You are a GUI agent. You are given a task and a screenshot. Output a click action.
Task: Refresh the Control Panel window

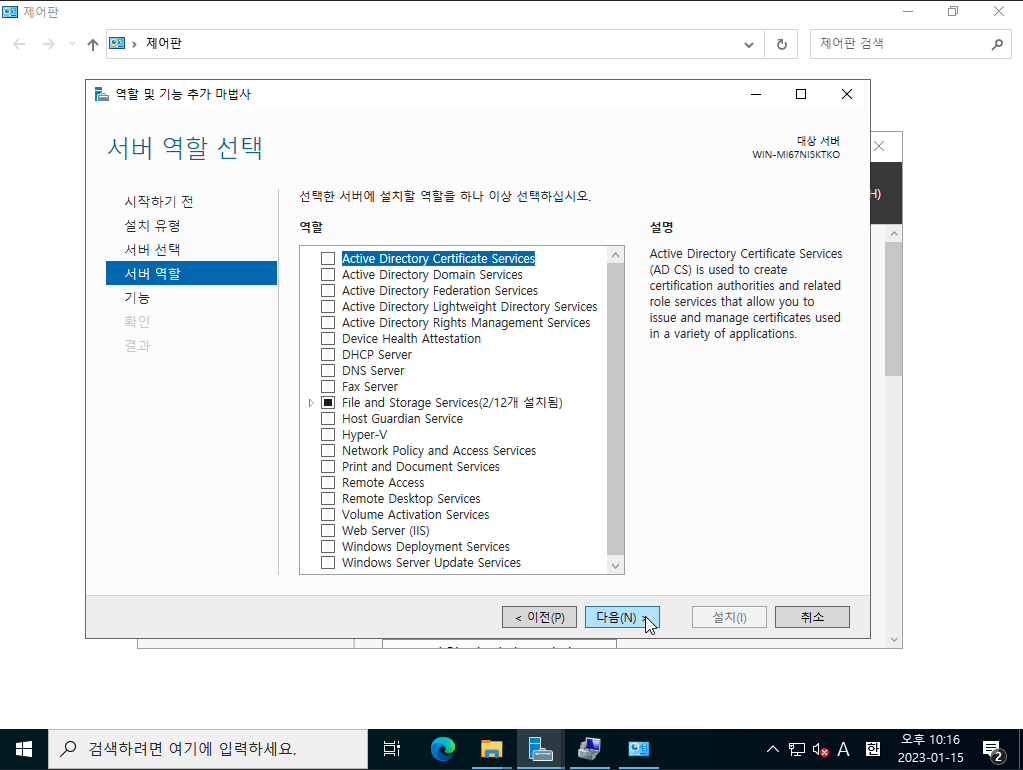pos(782,44)
